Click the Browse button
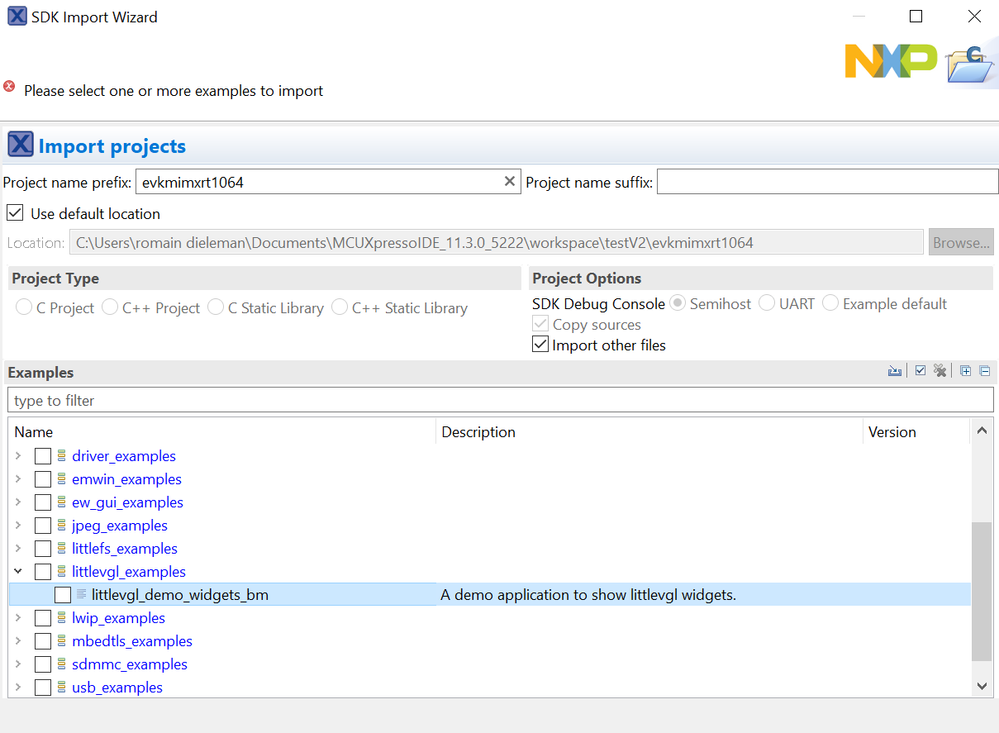Viewport: 999px width, 733px height. [960, 242]
